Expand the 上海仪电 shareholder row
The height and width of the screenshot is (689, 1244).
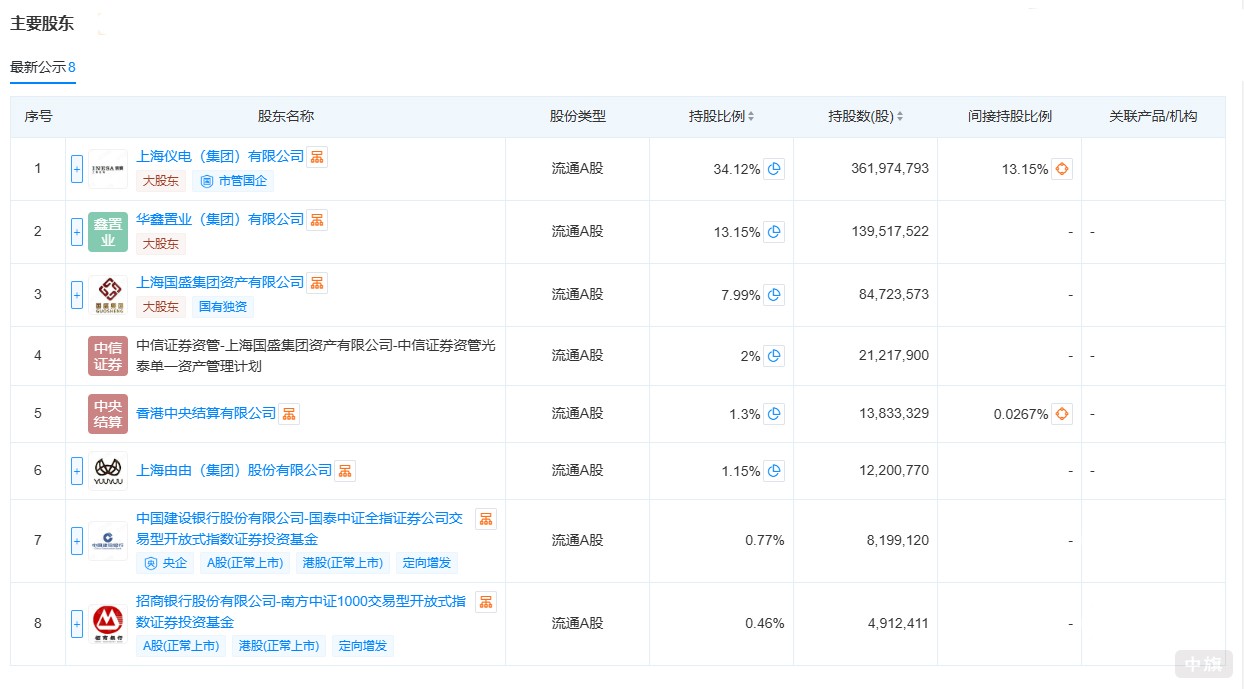pyautogui.click(x=76, y=169)
